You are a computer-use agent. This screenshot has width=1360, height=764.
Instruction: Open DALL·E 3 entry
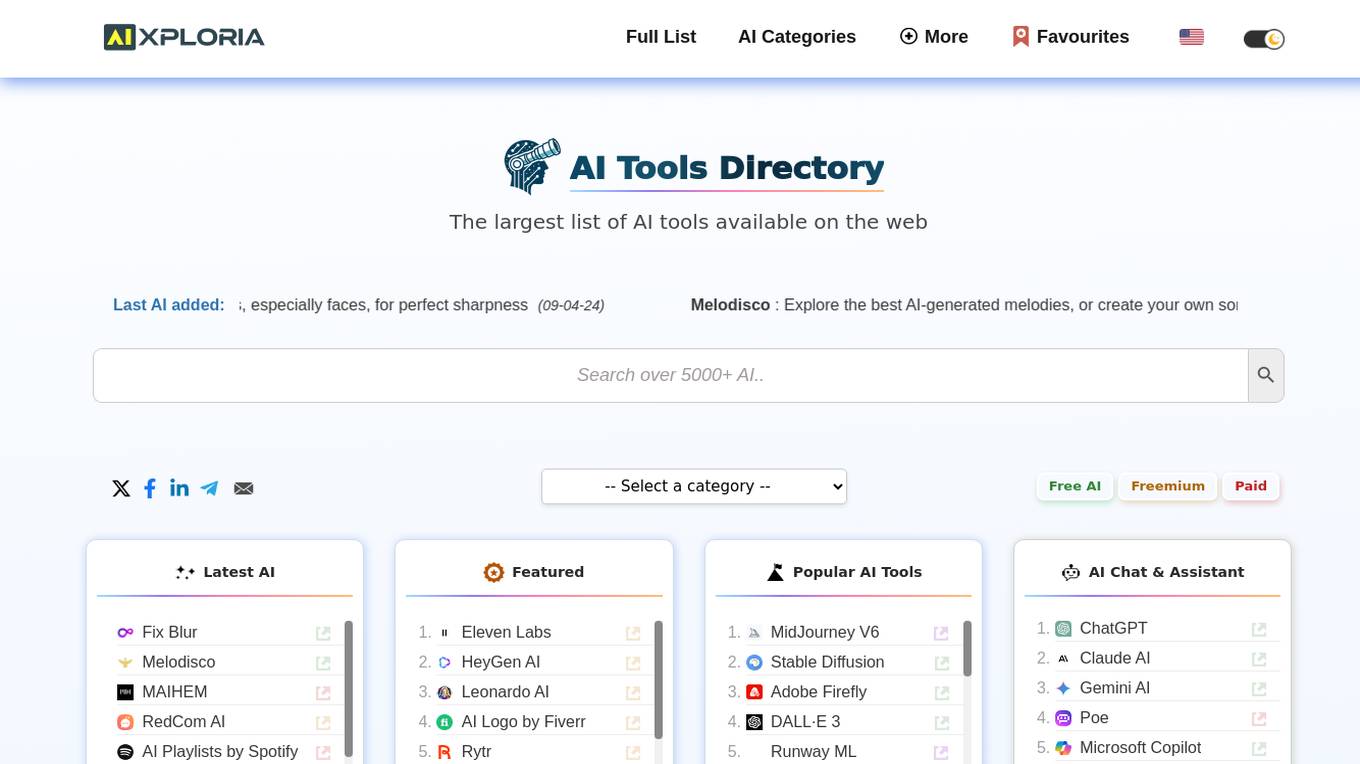(x=805, y=722)
